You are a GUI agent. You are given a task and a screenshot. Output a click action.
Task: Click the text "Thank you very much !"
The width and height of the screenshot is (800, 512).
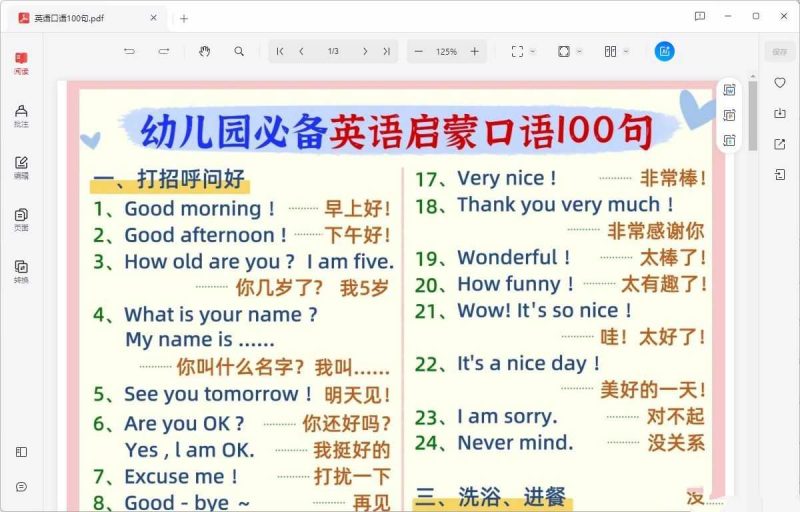pyautogui.click(x=565, y=204)
